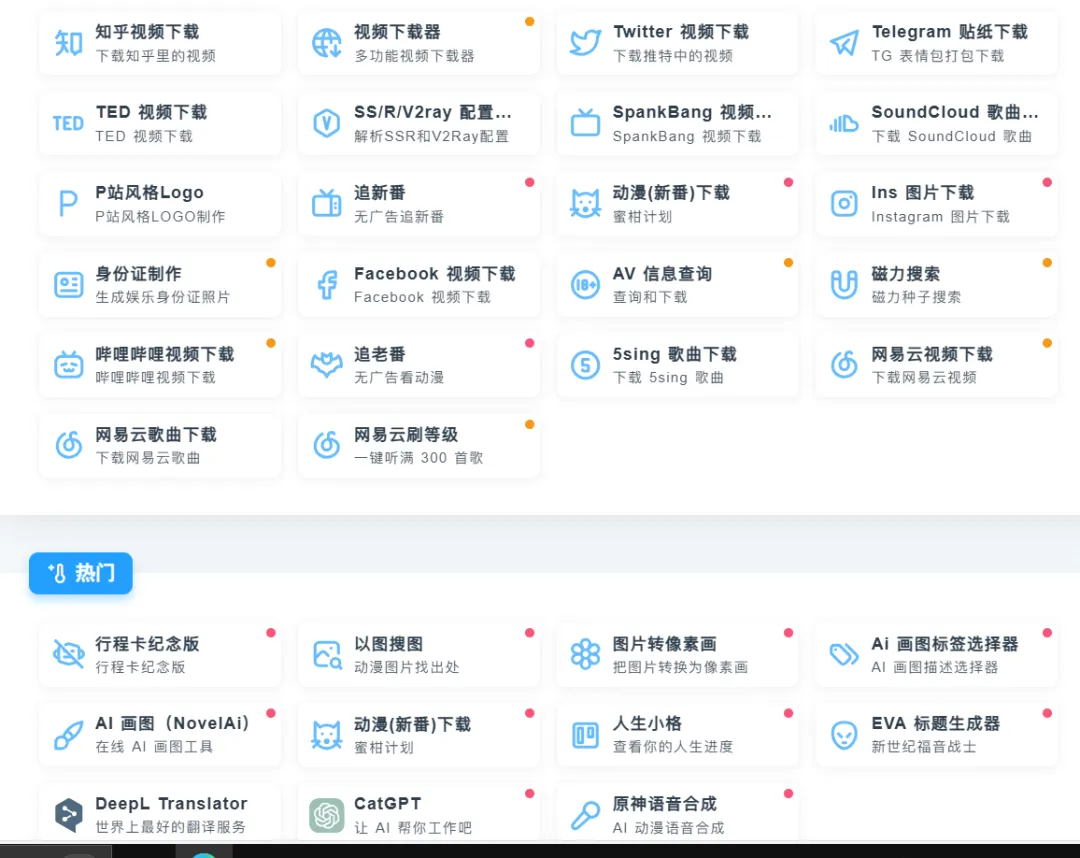The image size is (1080, 858).
Task: Click the '下载 SoundCloud 歌曲' description text
Action: point(951,136)
